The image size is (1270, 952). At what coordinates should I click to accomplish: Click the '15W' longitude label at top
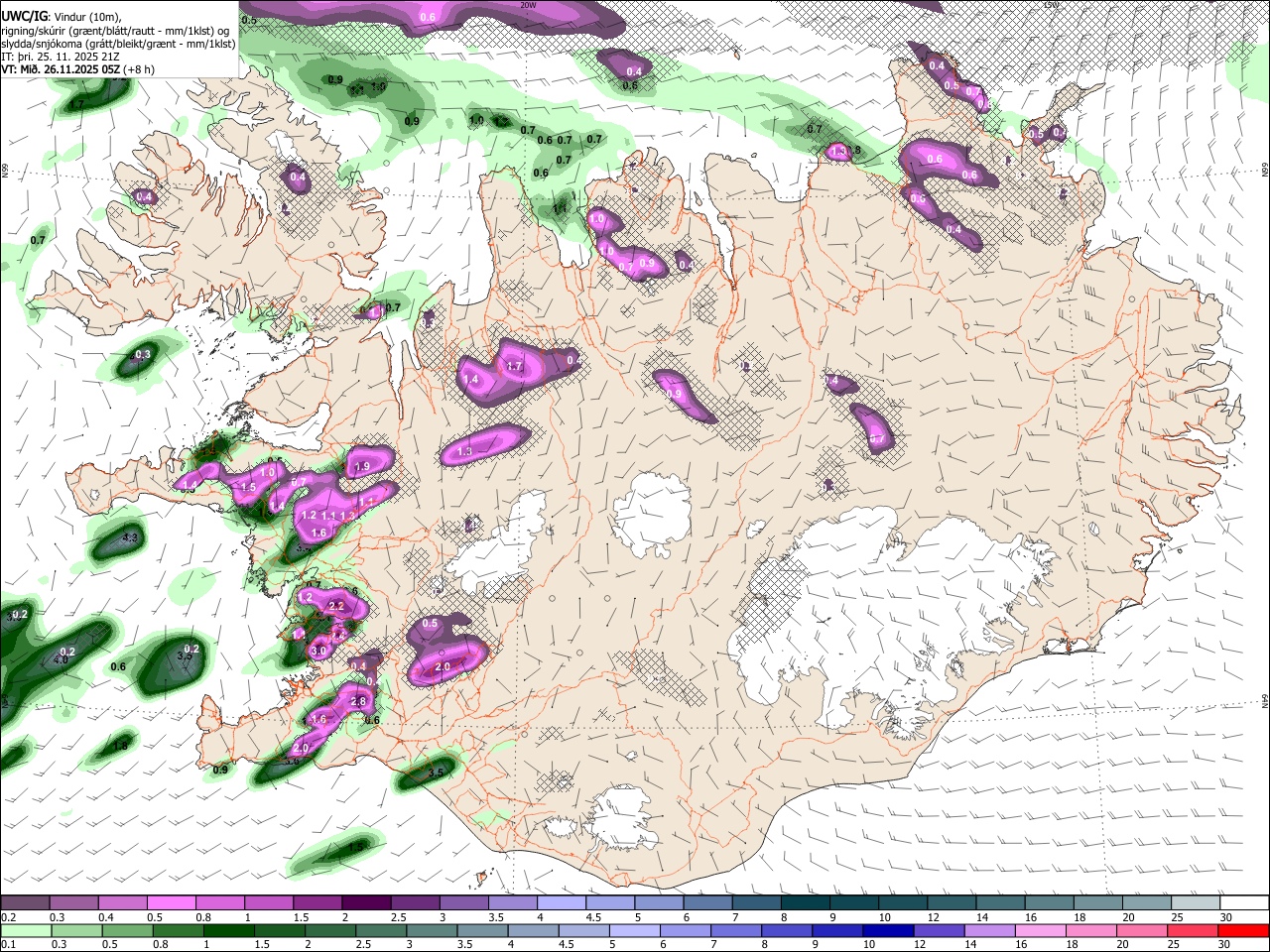pyautogui.click(x=1051, y=5)
